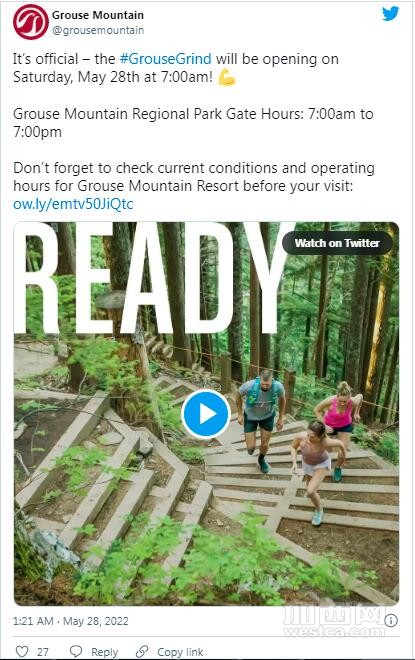
Task: Open the #GrouseGrind hashtag
Action: pyautogui.click(x=165, y=59)
